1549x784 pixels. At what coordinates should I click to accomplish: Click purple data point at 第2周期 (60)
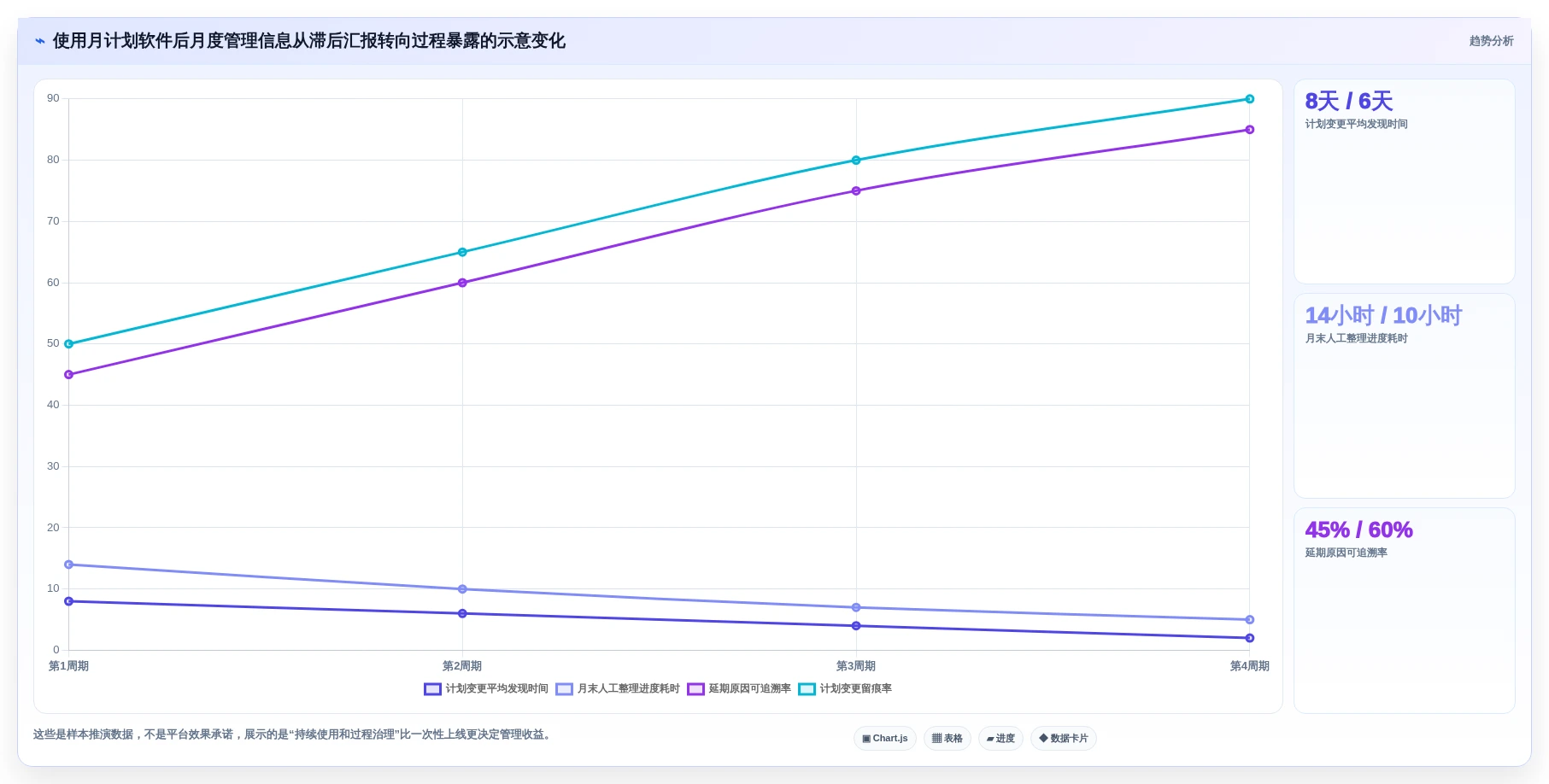point(462,283)
